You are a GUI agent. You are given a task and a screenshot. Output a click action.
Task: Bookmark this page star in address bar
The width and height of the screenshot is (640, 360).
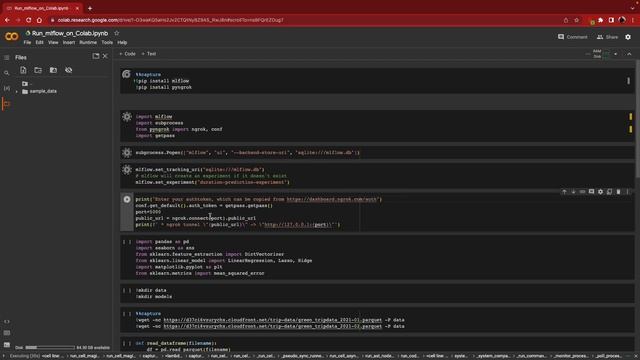pyautogui.click(x=576, y=20)
